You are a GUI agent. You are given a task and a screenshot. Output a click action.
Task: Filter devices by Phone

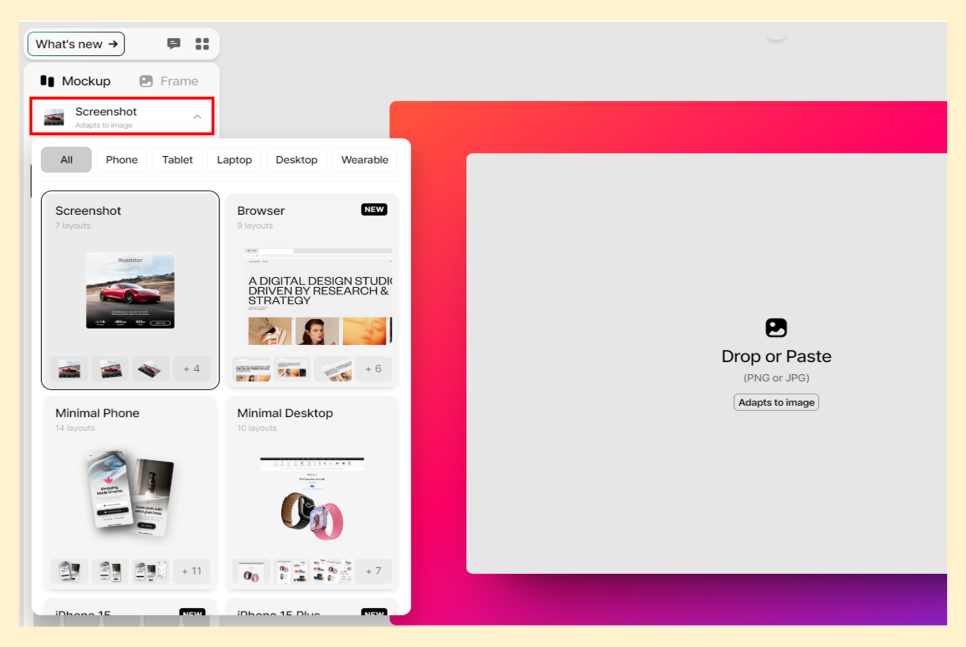(122, 160)
